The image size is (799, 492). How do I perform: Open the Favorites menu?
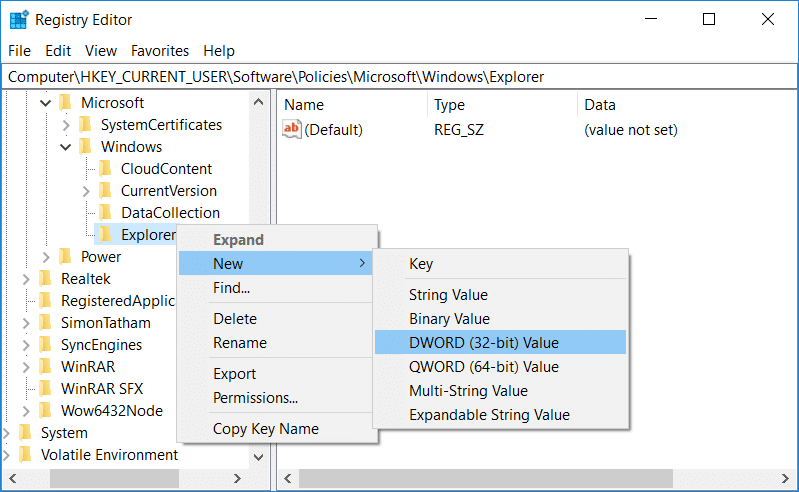[160, 51]
